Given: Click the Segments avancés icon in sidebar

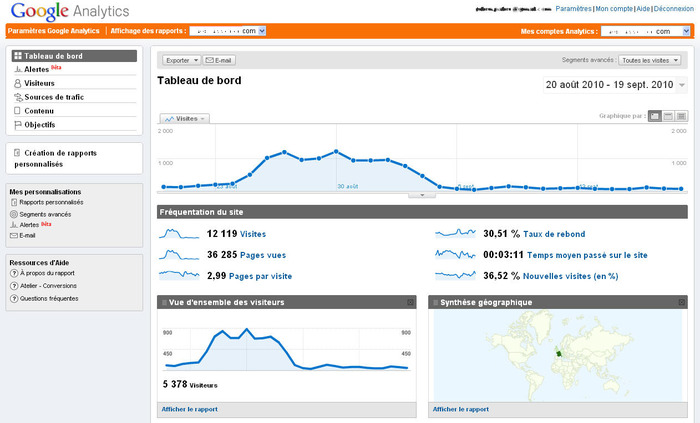Looking at the screenshot, I should click(x=13, y=214).
